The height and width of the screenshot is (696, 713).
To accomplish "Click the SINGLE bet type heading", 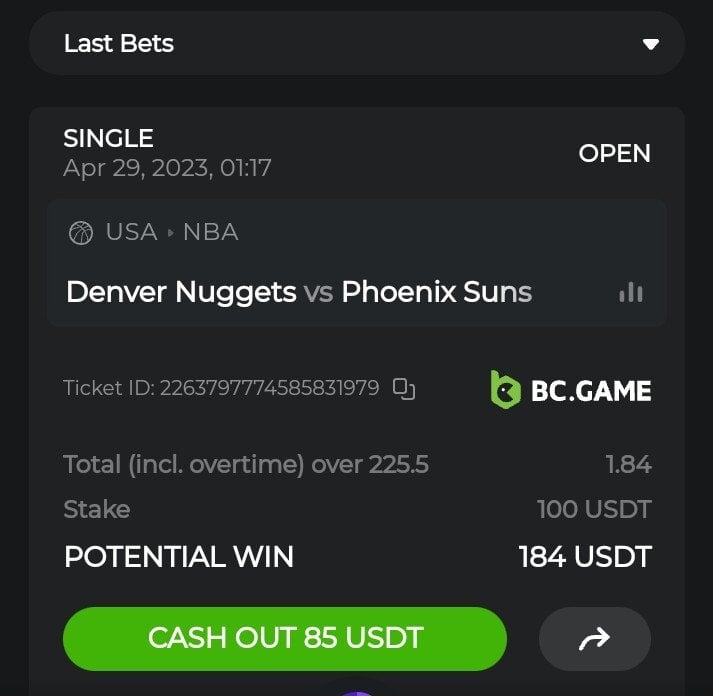I will 108,138.
